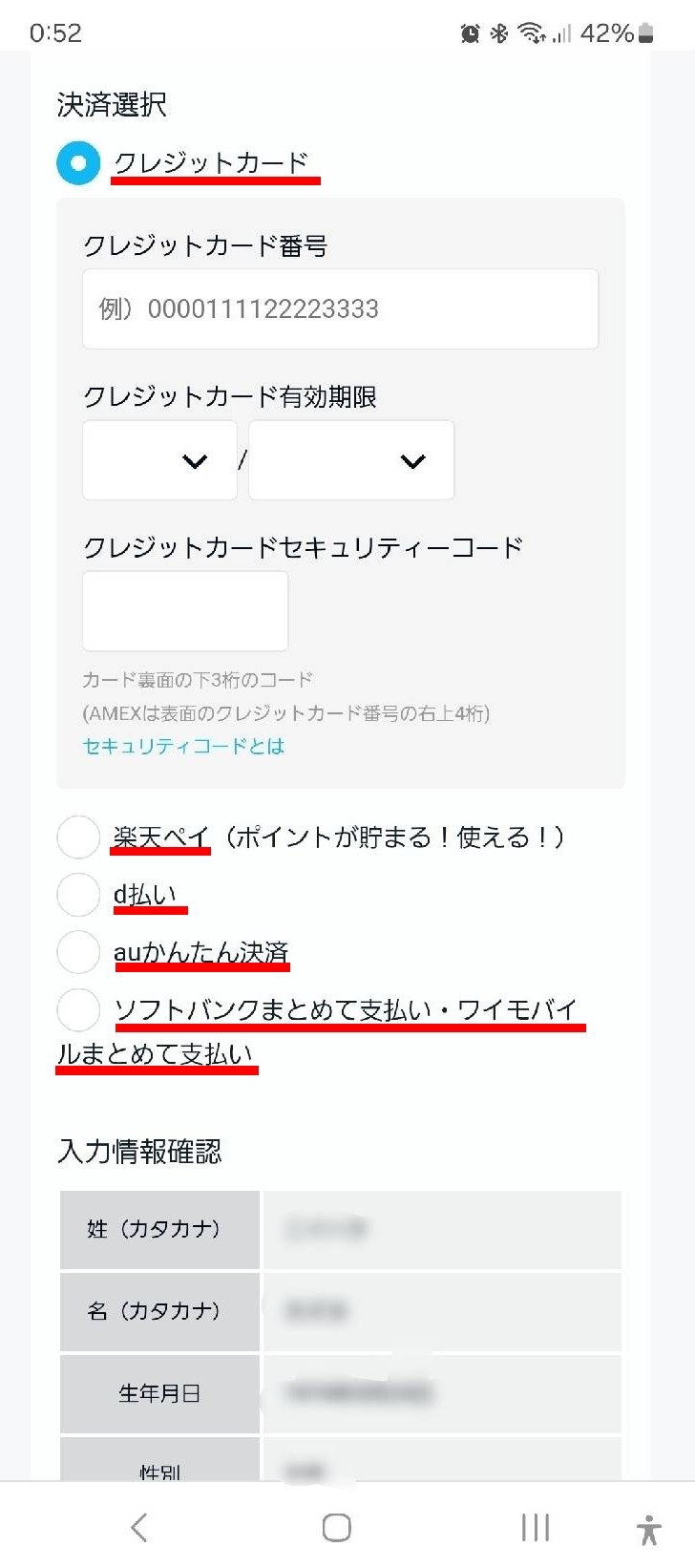The width and height of the screenshot is (695, 1568).
Task: Open the card expiry year dropdown
Action: click(350, 460)
